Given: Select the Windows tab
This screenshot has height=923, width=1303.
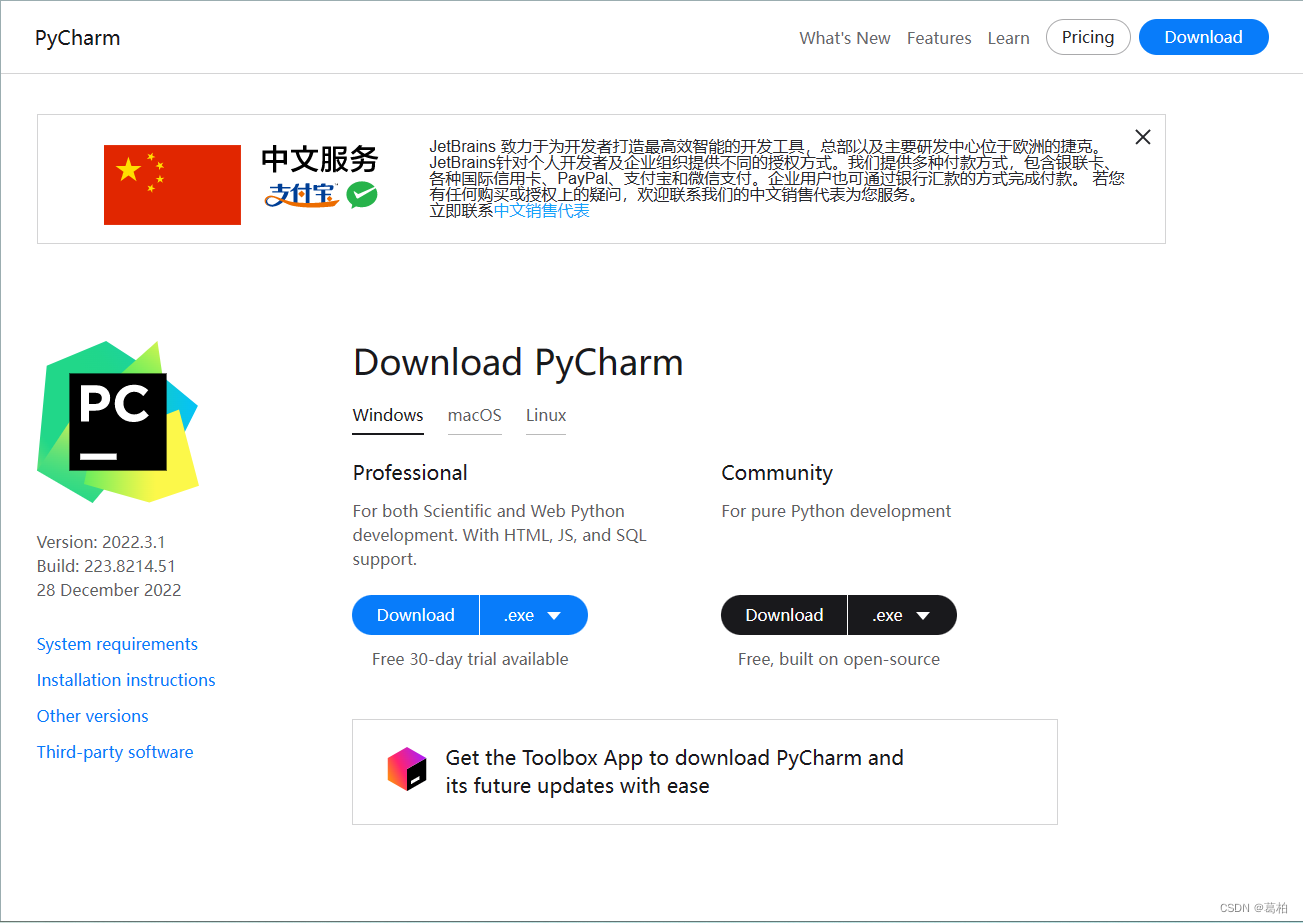Looking at the screenshot, I should (x=388, y=415).
